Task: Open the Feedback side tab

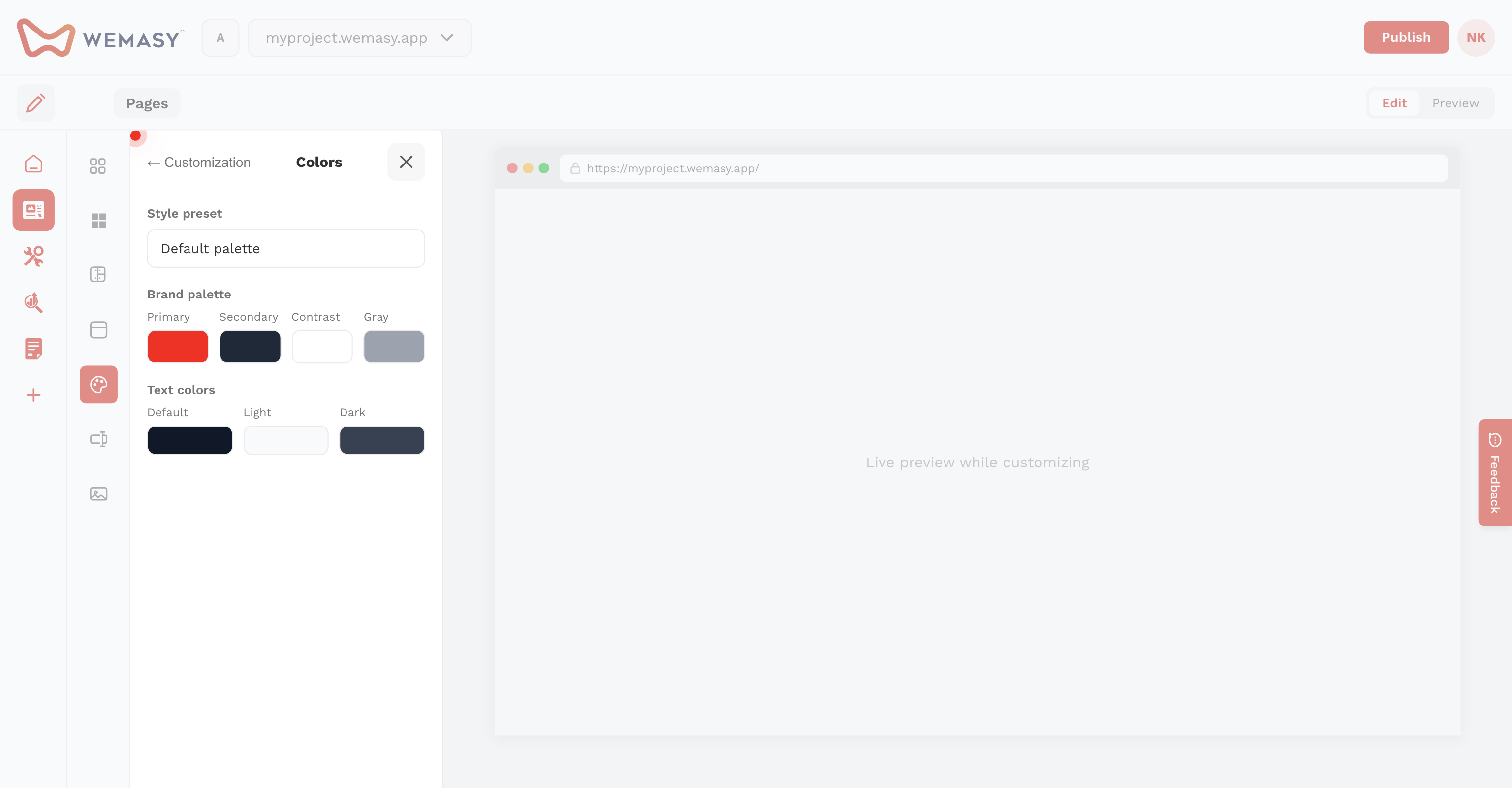Action: 1494,473
